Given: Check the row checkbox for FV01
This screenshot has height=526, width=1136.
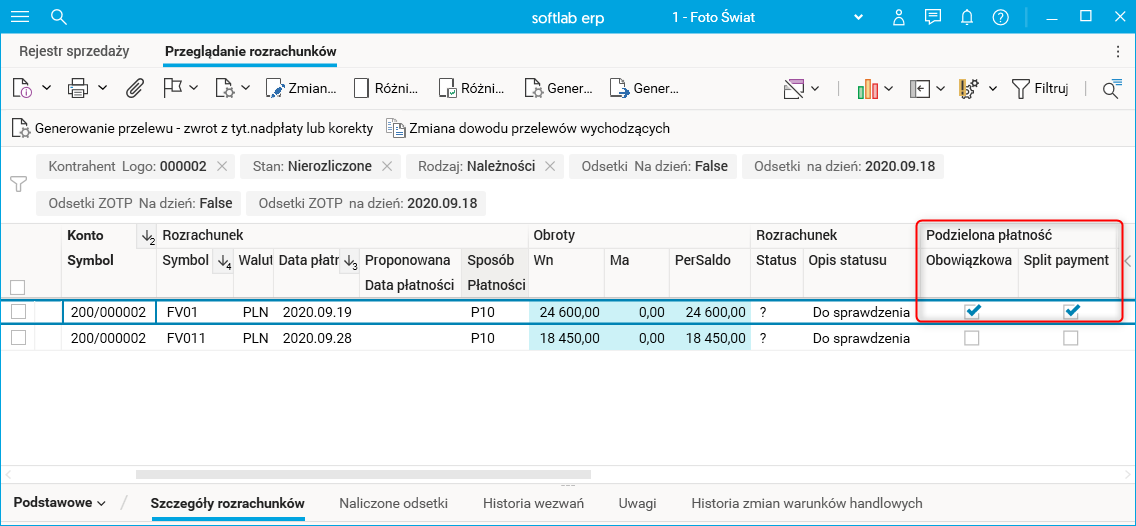Looking at the screenshot, I should point(18,312).
